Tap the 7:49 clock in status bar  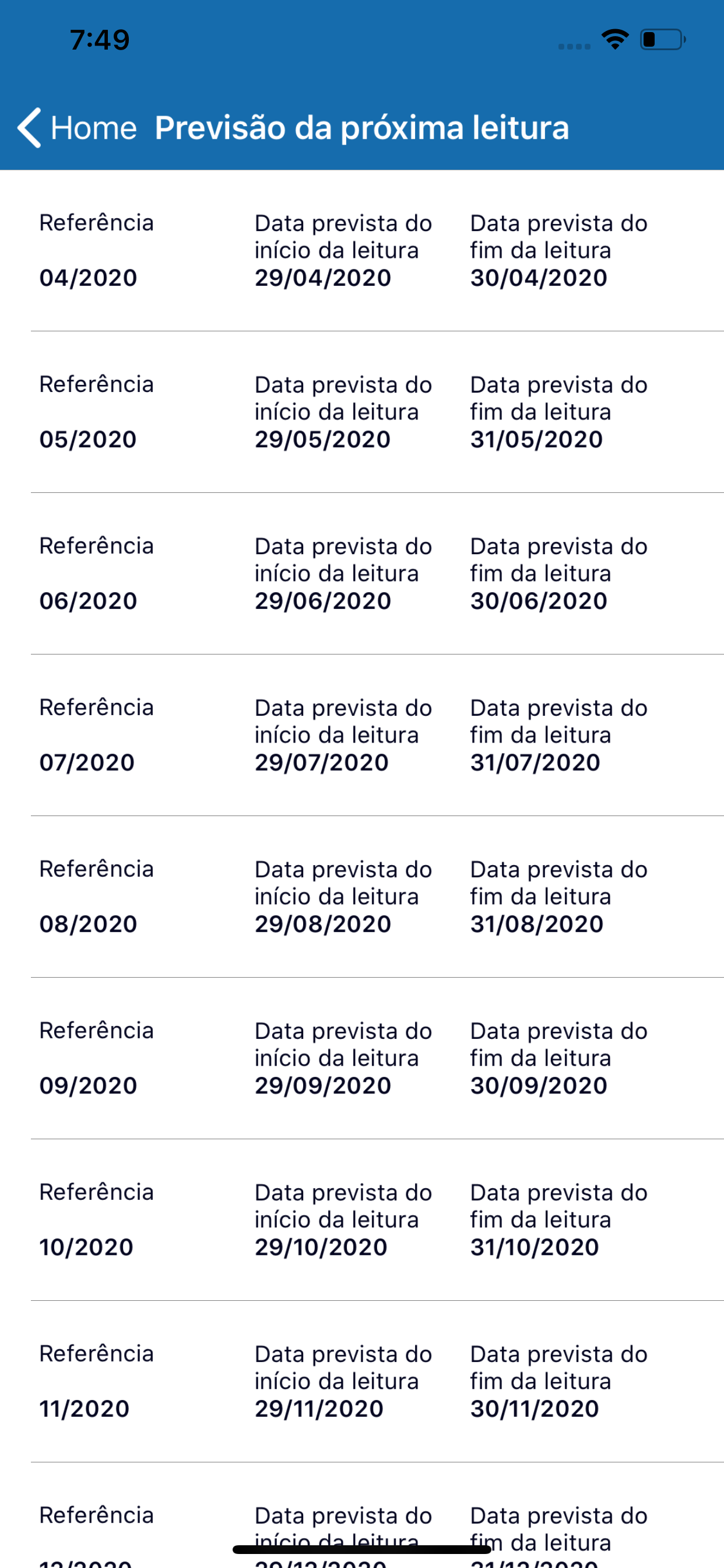pyautogui.click(x=100, y=40)
